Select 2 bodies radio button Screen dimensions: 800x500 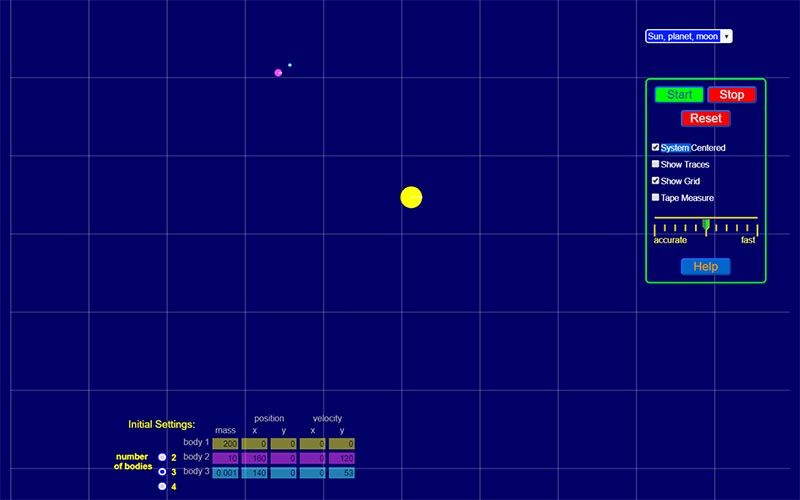(162, 457)
